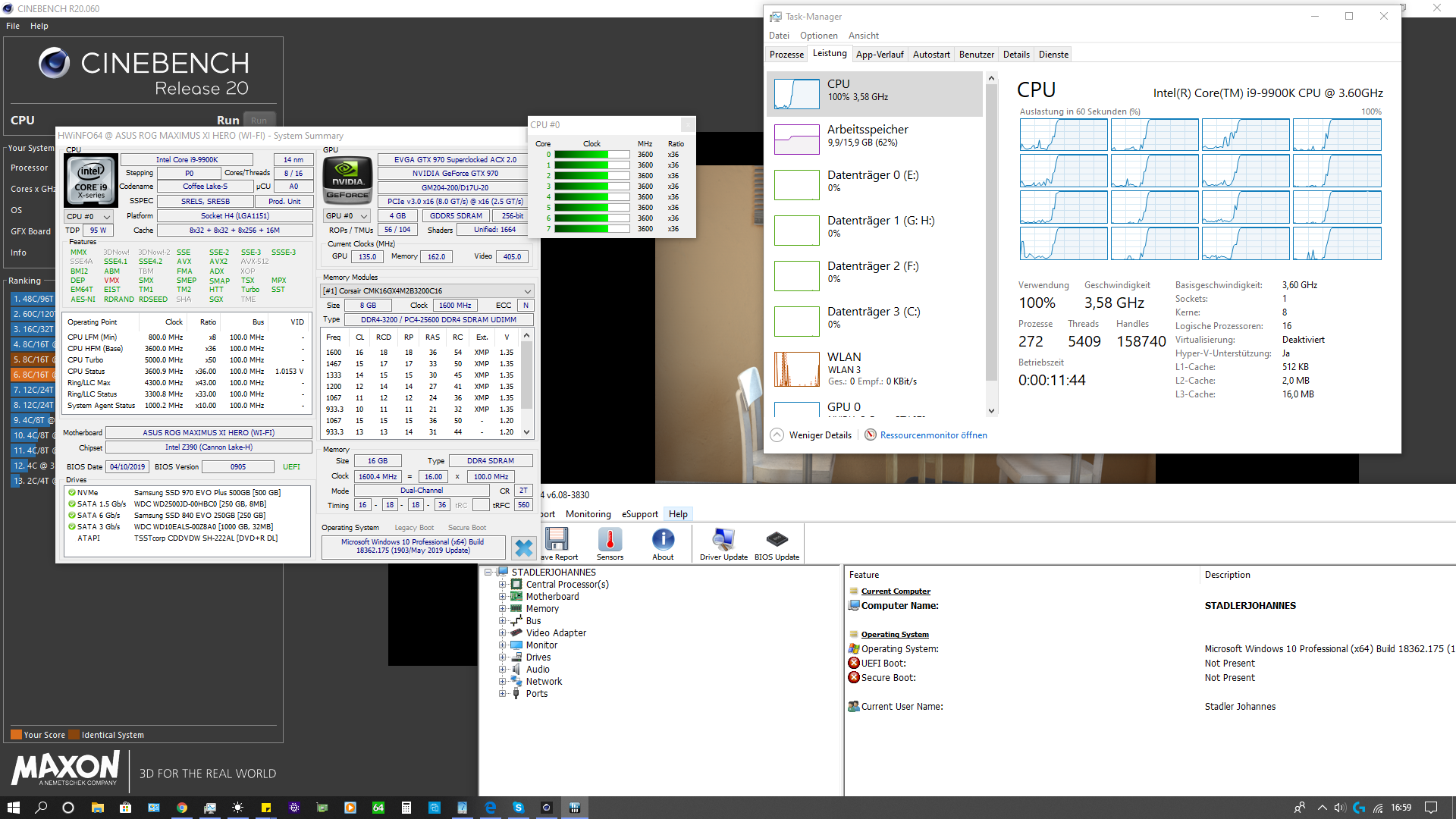Viewport: 1456px width, 819px height.
Task: Switch to the Autostart tab
Action: pyautogui.click(x=931, y=55)
